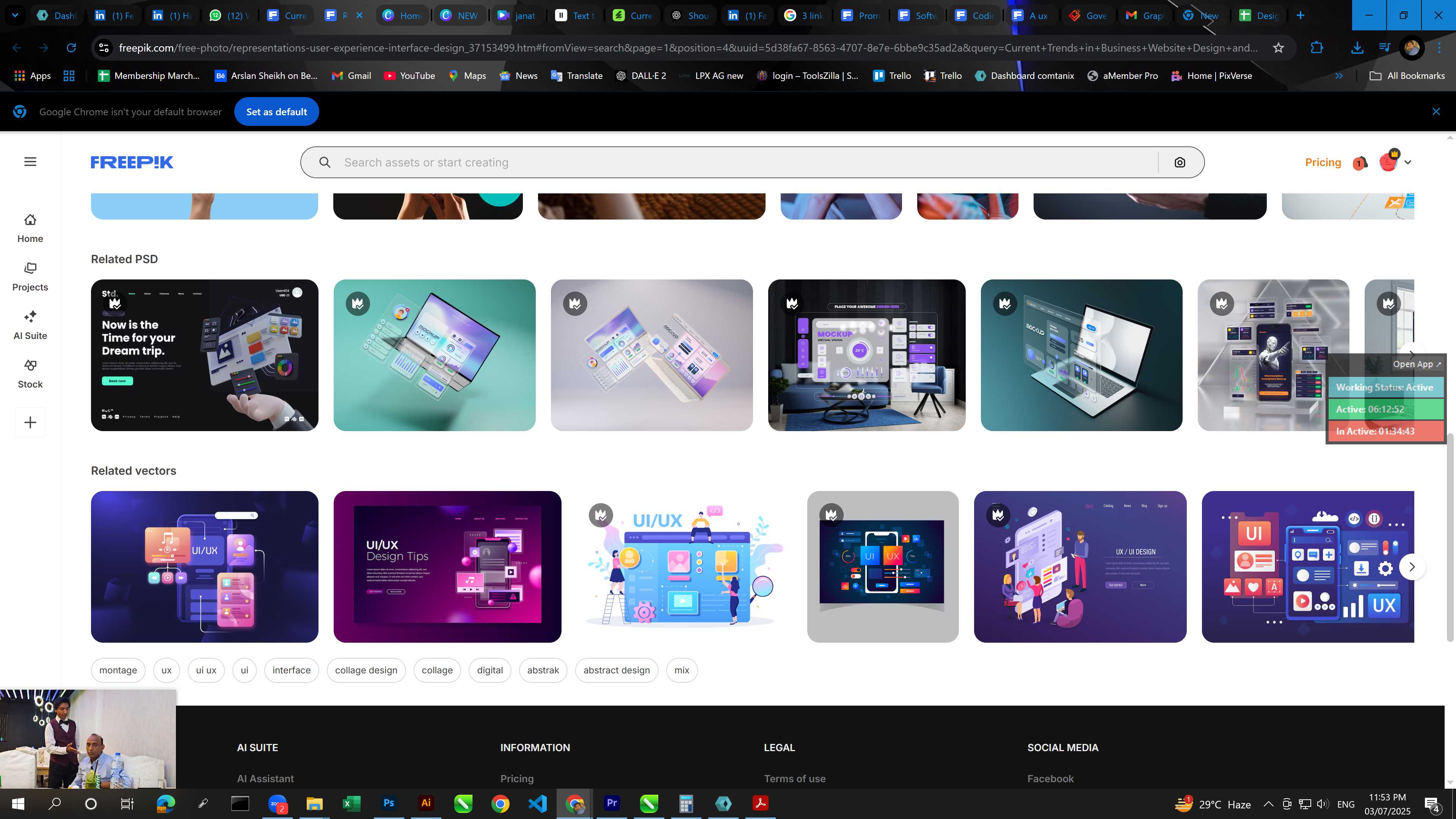Open the UI/UX Design Tips vector thumbnail
This screenshot has height=819, width=1456.
pos(447,566)
